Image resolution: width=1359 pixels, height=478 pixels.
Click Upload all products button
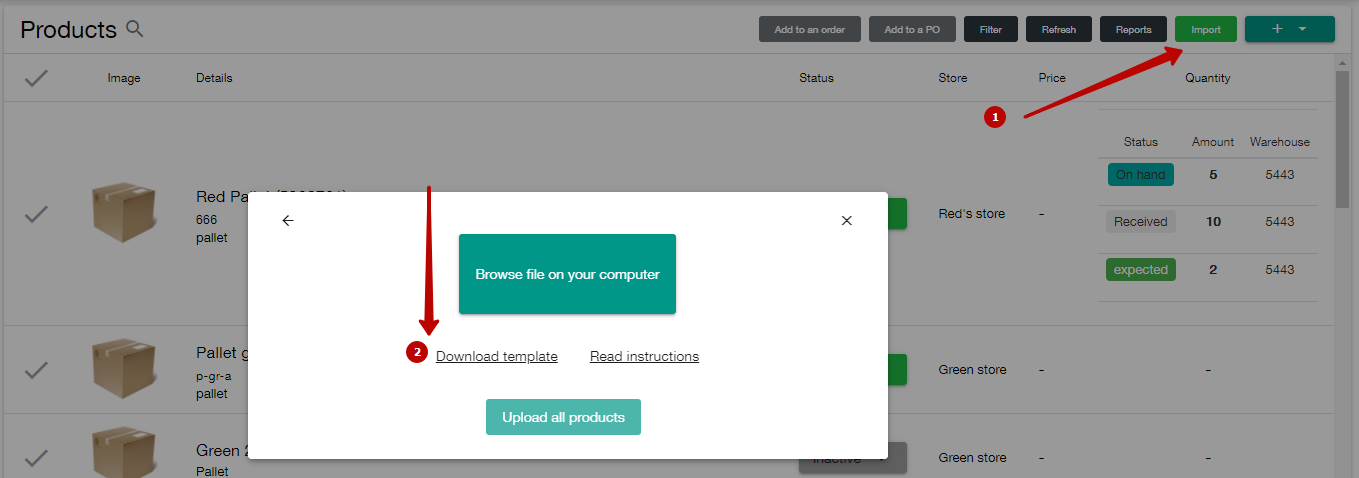(563, 417)
